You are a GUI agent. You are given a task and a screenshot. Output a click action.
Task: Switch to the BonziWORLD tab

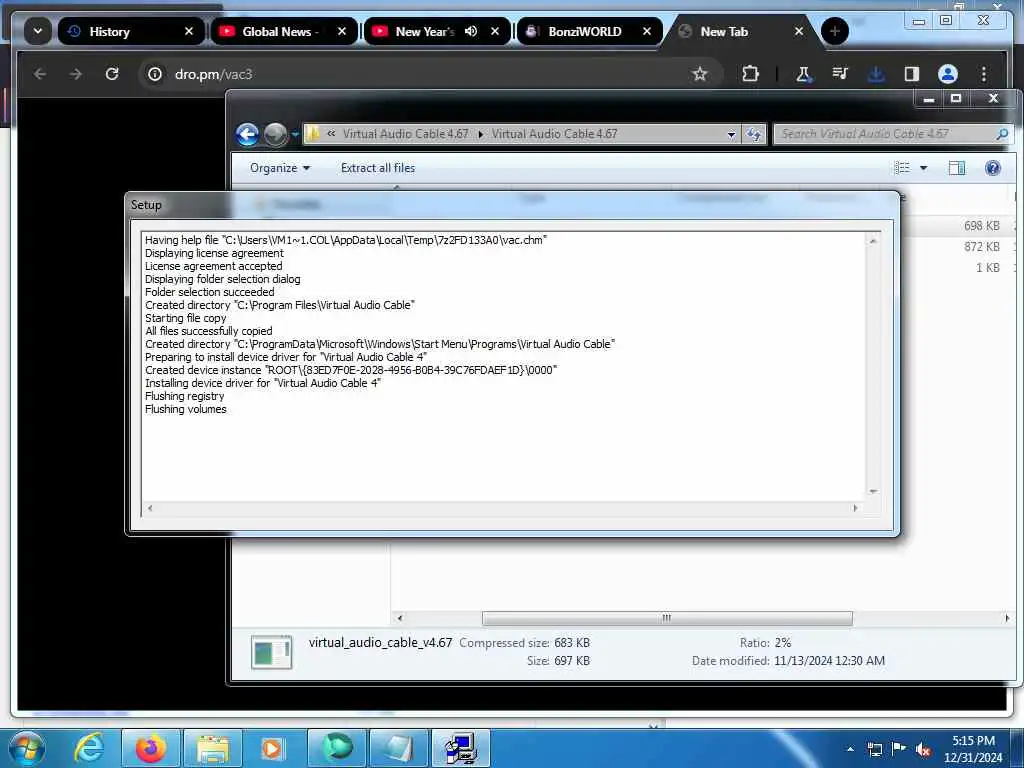[590, 31]
